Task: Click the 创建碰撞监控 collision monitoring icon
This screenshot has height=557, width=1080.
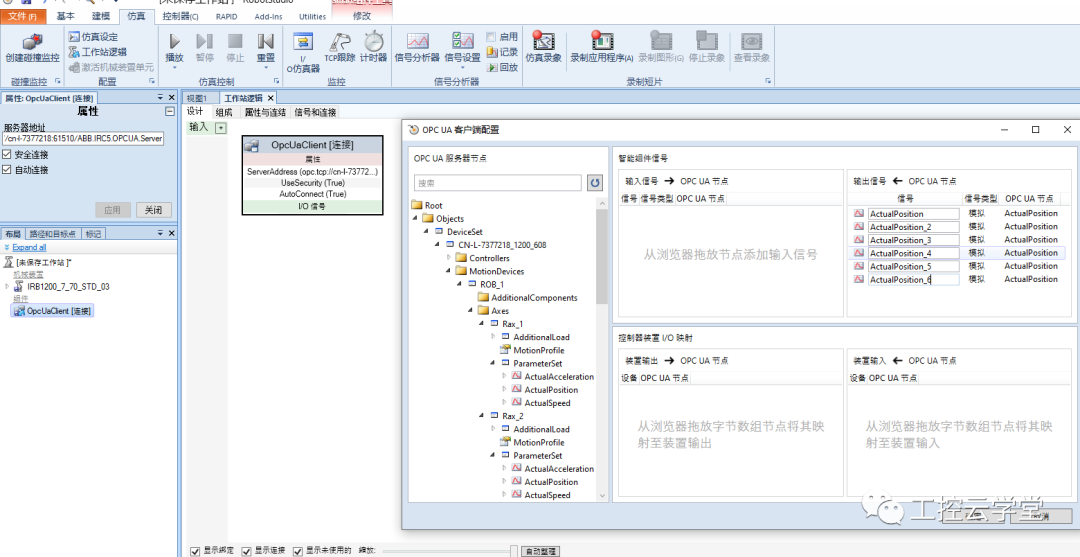Action: [x=32, y=41]
